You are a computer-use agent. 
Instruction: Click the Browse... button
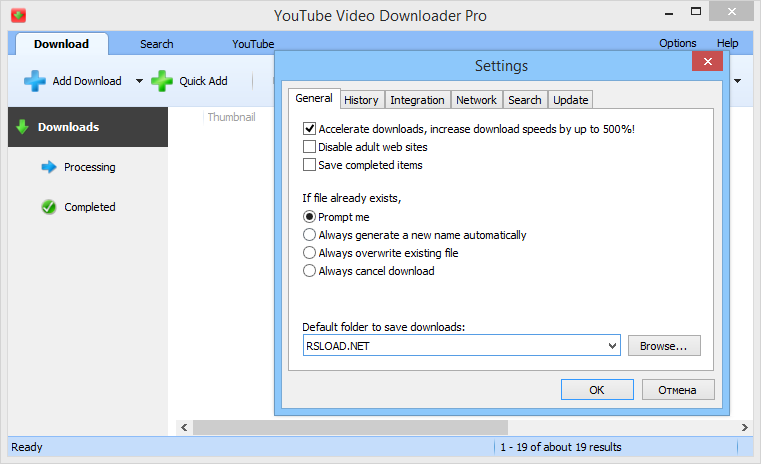click(x=664, y=346)
